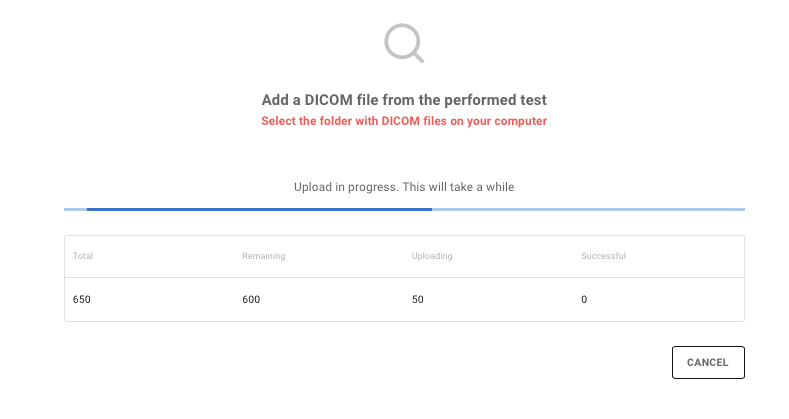Image resolution: width=789 pixels, height=419 pixels.
Task: Select the Remaining column header
Action: (264, 256)
